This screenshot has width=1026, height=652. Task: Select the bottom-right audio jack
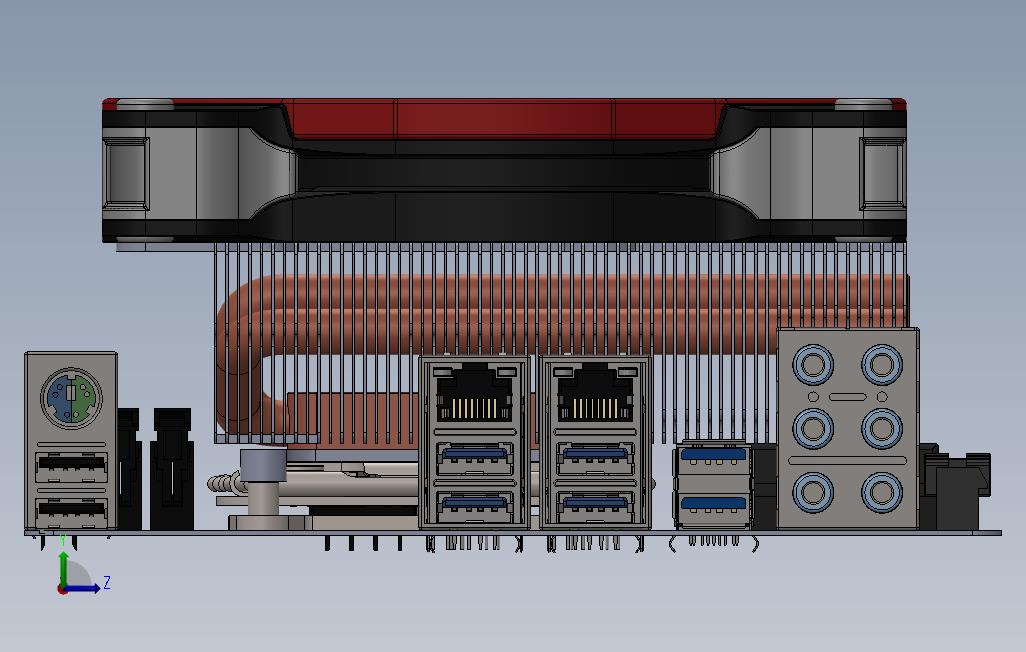click(882, 492)
